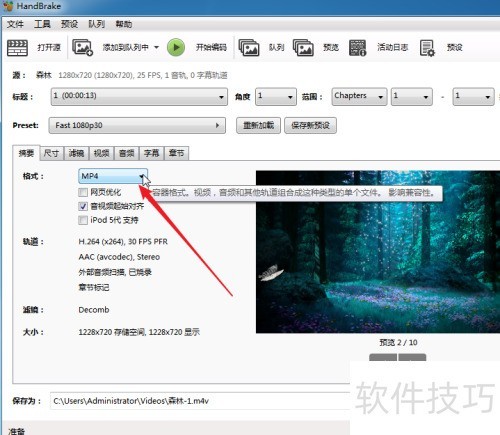Open the 队列 menu in menu bar
500x435 pixels.
pos(97,24)
